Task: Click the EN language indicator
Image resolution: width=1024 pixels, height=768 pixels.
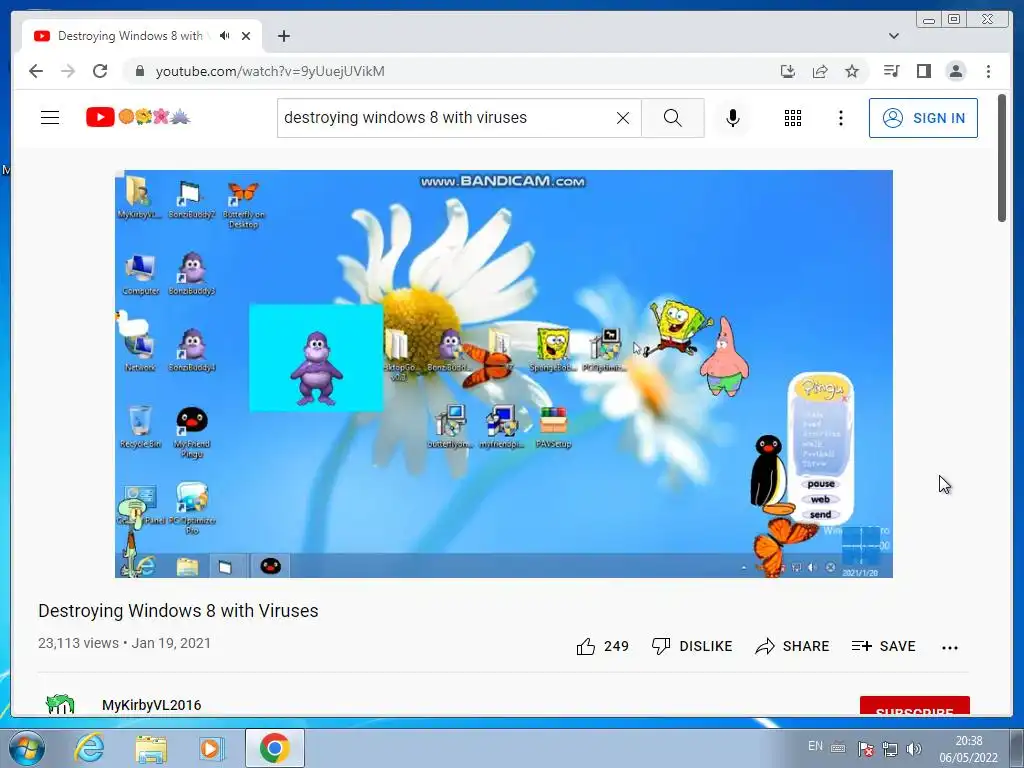Action: pyautogui.click(x=815, y=746)
